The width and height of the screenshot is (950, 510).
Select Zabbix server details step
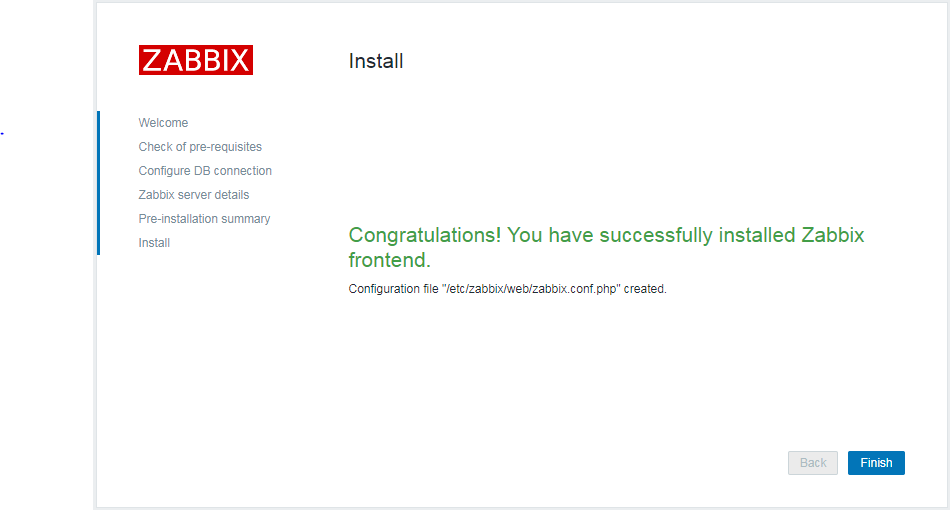coord(194,195)
